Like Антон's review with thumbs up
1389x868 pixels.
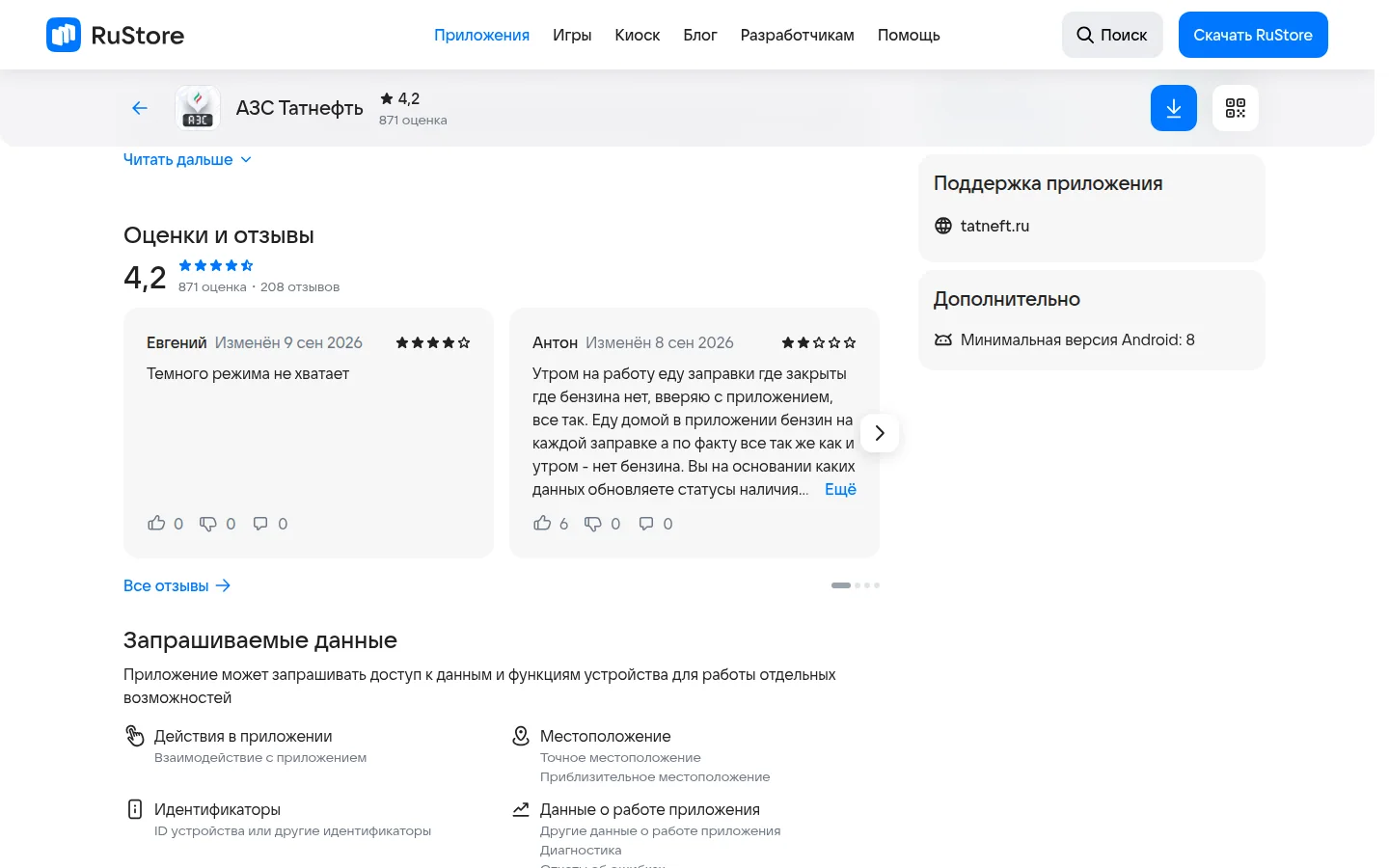tap(542, 523)
